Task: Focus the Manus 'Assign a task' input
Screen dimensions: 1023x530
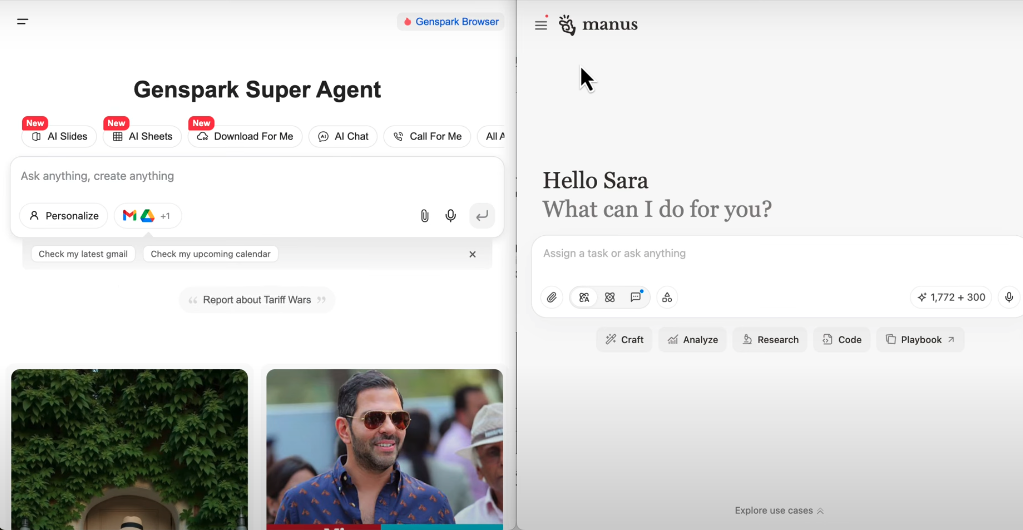Action: coord(776,253)
